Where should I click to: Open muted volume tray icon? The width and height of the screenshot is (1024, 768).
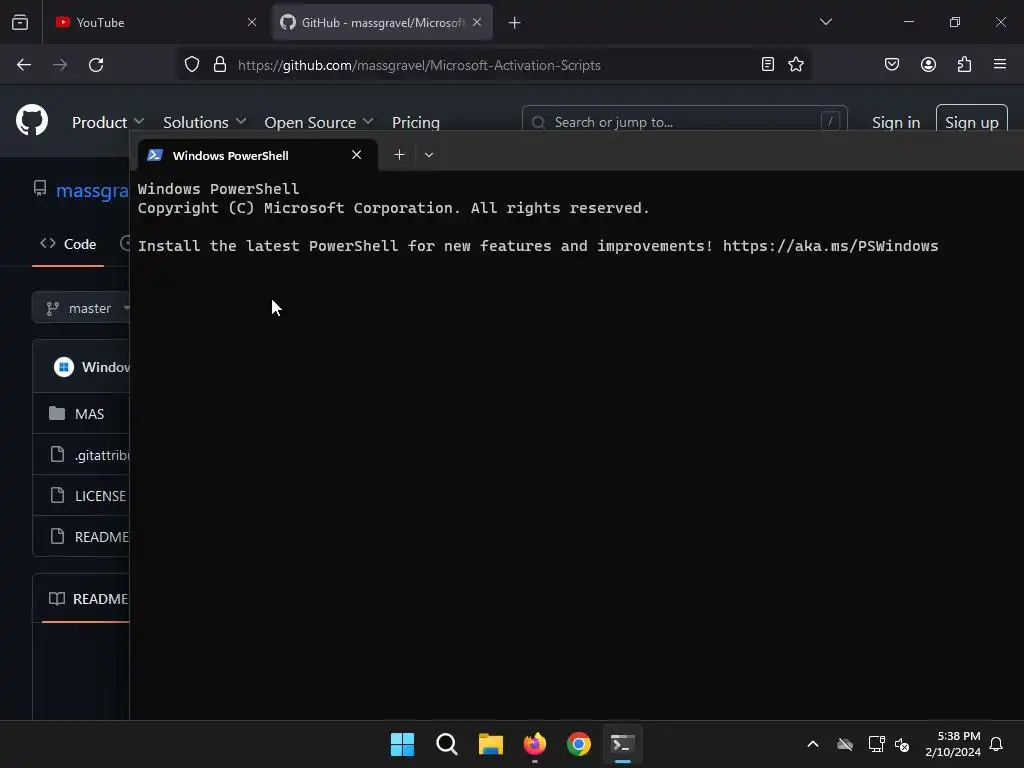tap(902, 744)
